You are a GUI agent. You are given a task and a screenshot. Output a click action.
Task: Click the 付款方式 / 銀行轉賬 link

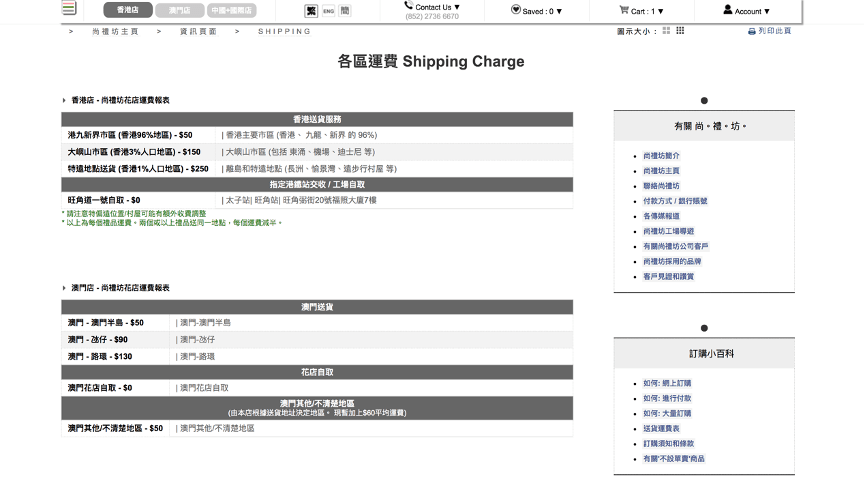(x=675, y=201)
